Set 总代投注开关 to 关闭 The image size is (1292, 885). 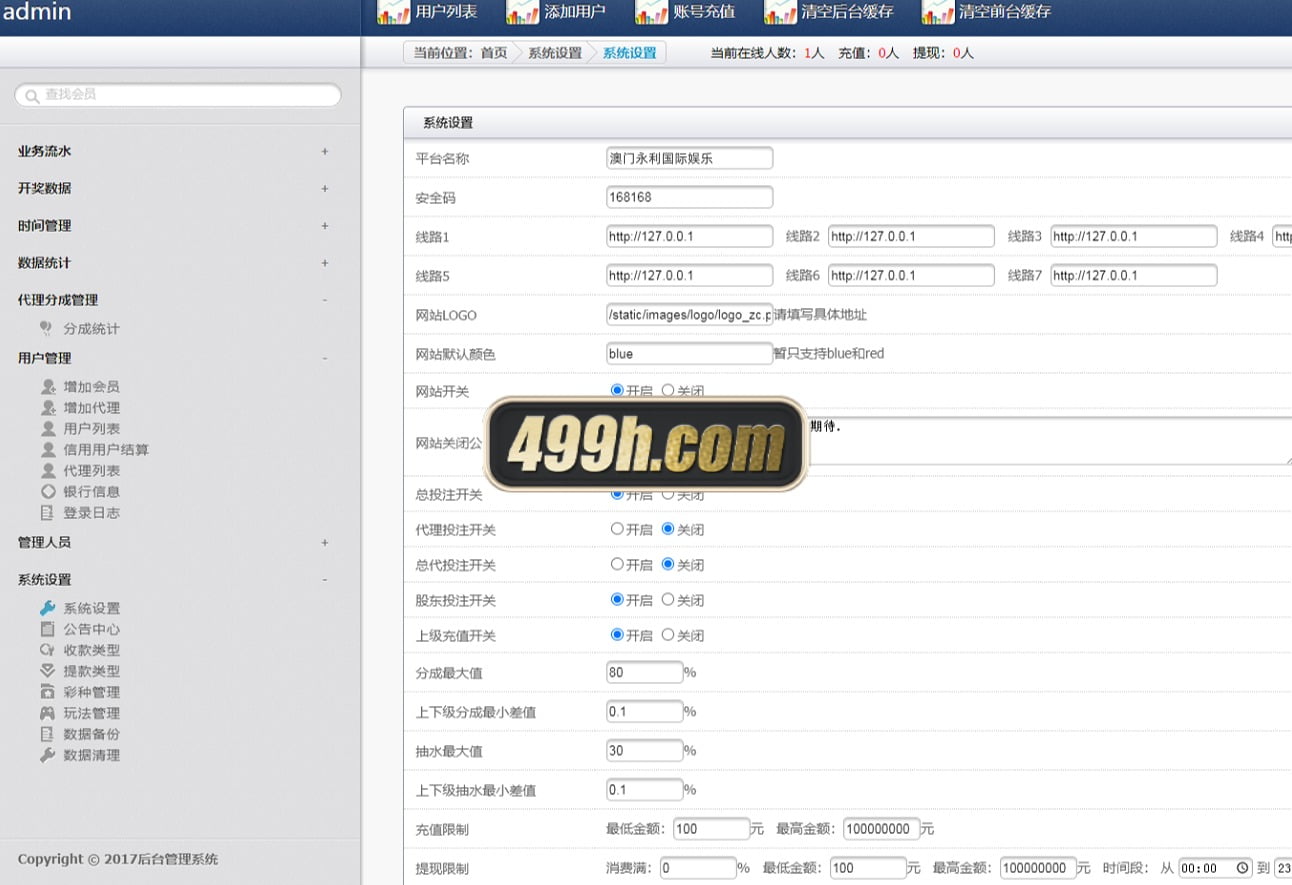[x=668, y=564]
